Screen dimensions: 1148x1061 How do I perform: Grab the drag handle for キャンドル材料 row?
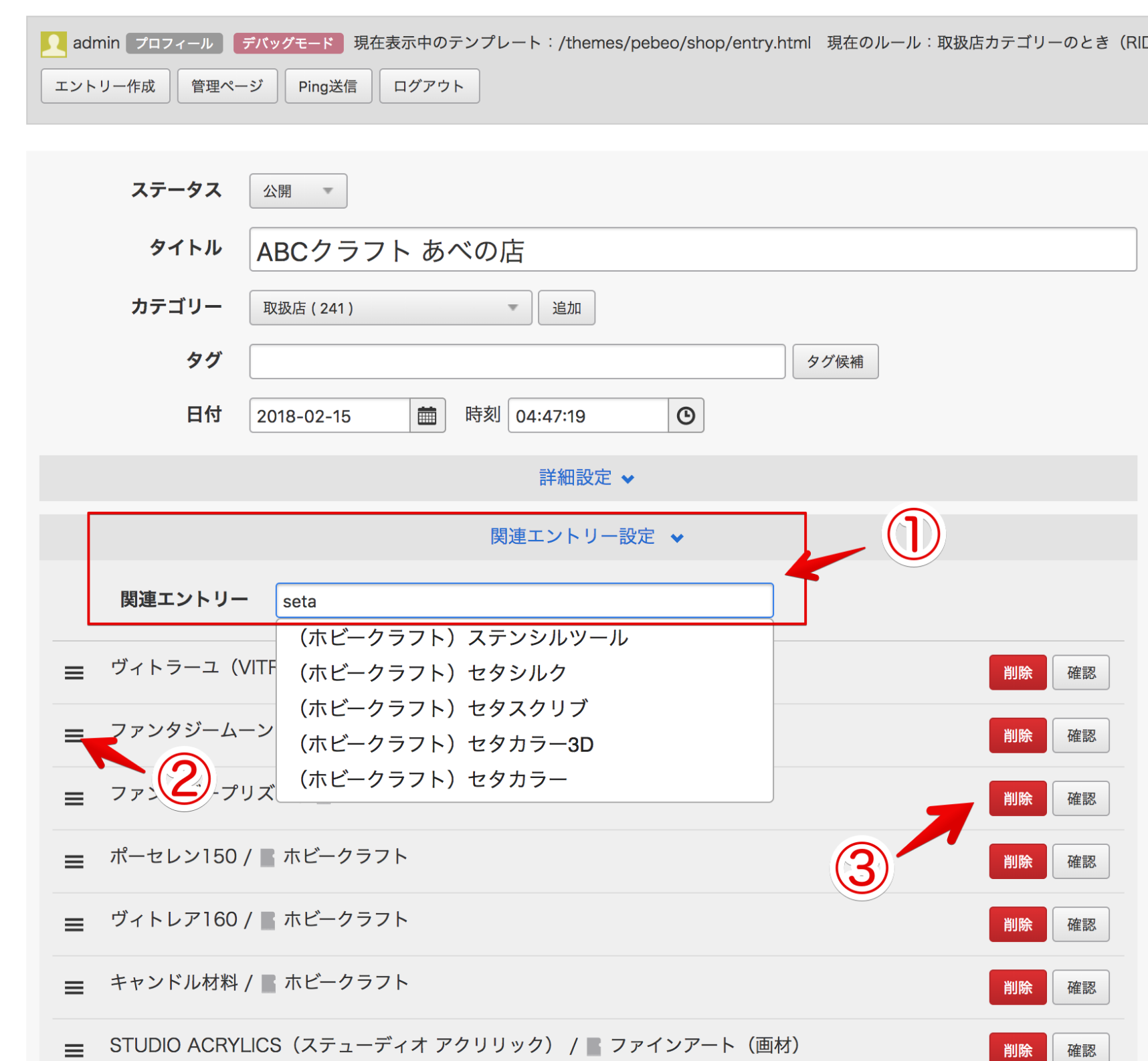coord(74,987)
